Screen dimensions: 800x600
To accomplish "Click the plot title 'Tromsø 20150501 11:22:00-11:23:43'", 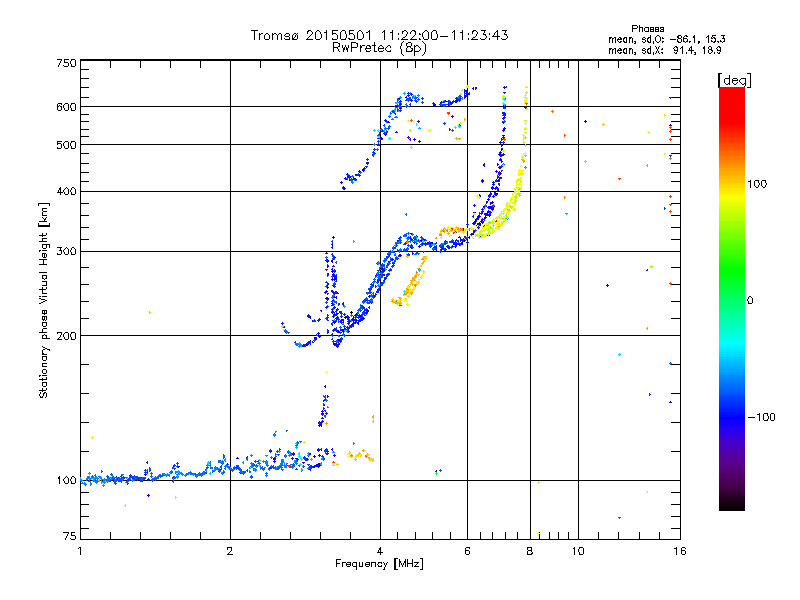I will tap(379, 35).
